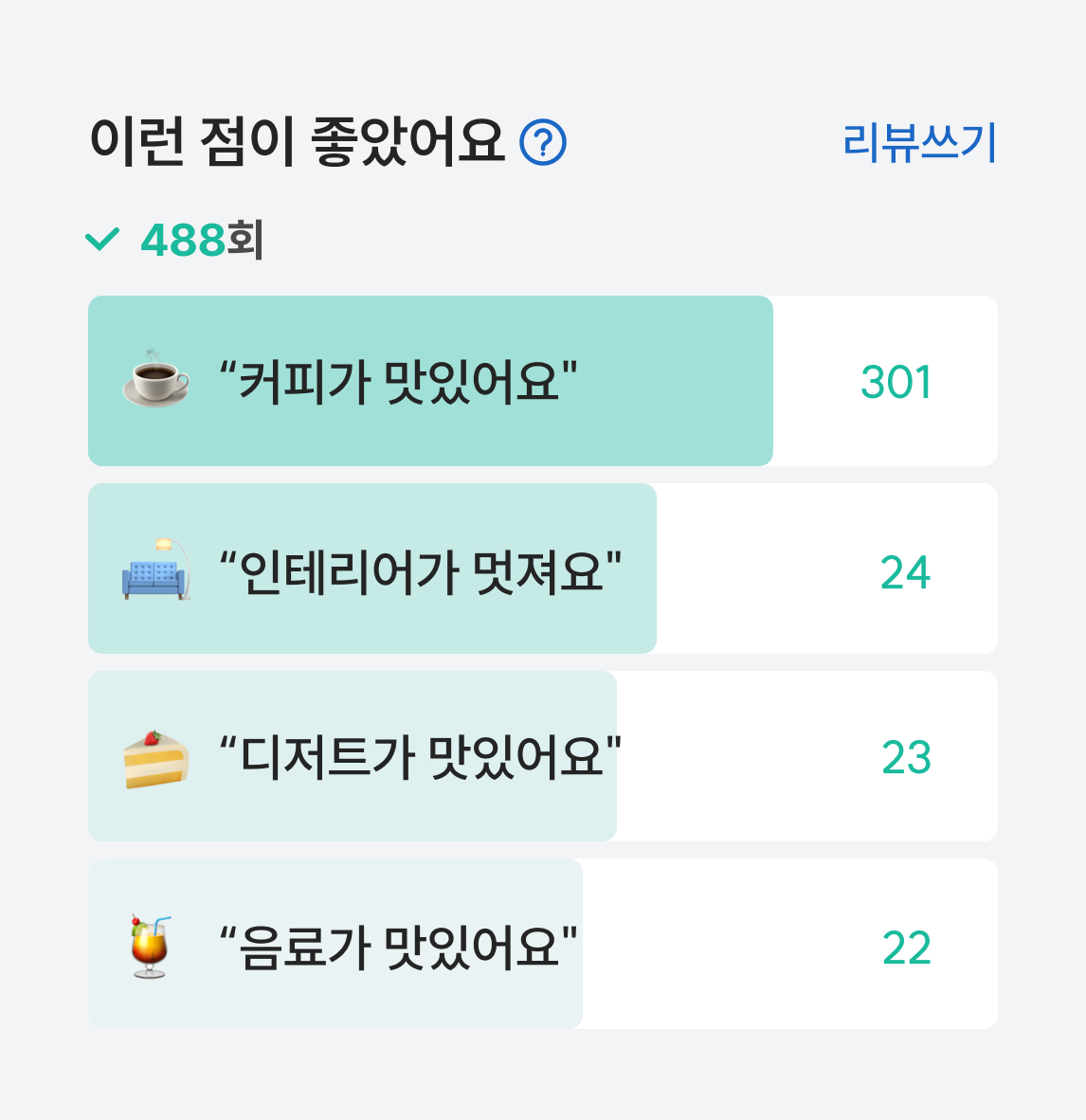Click the "이런 점이 좋았어요" heading

click(298, 143)
